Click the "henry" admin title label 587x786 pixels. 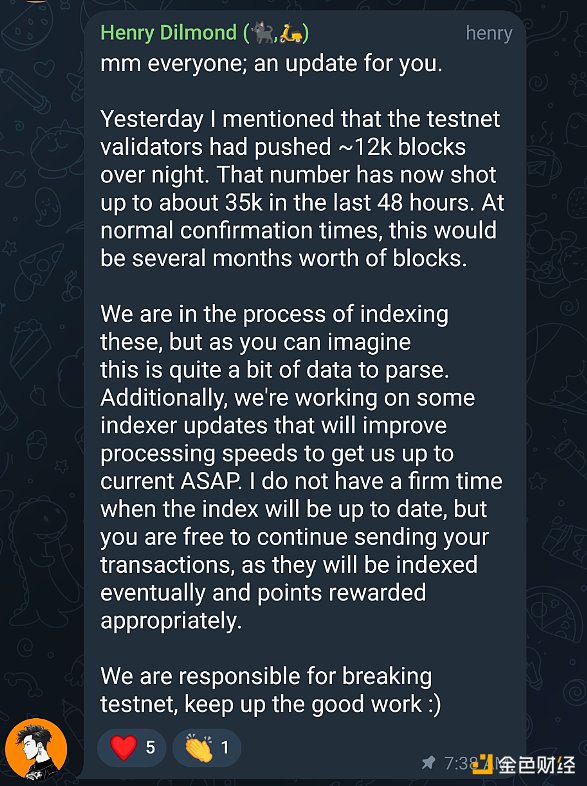pos(489,34)
